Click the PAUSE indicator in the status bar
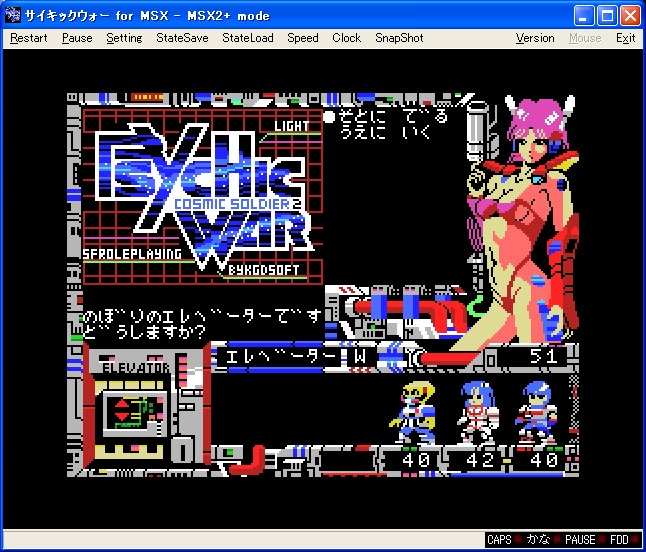This screenshot has width=646, height=552. pos(579,540)
